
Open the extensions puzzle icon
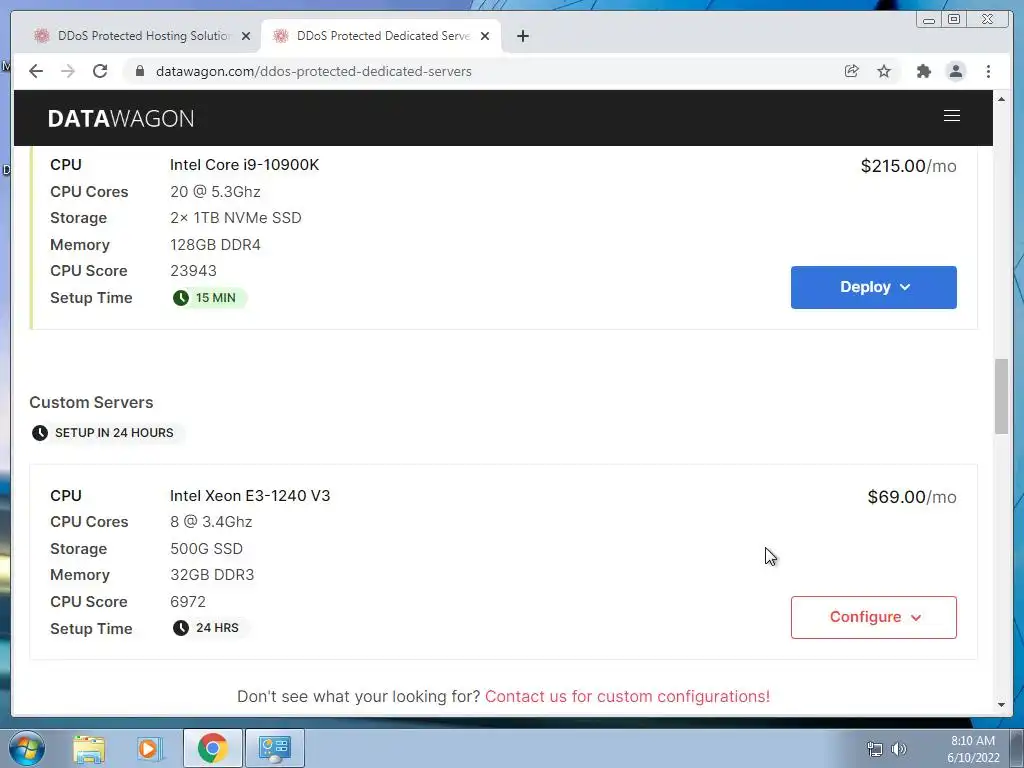(923, 71)
